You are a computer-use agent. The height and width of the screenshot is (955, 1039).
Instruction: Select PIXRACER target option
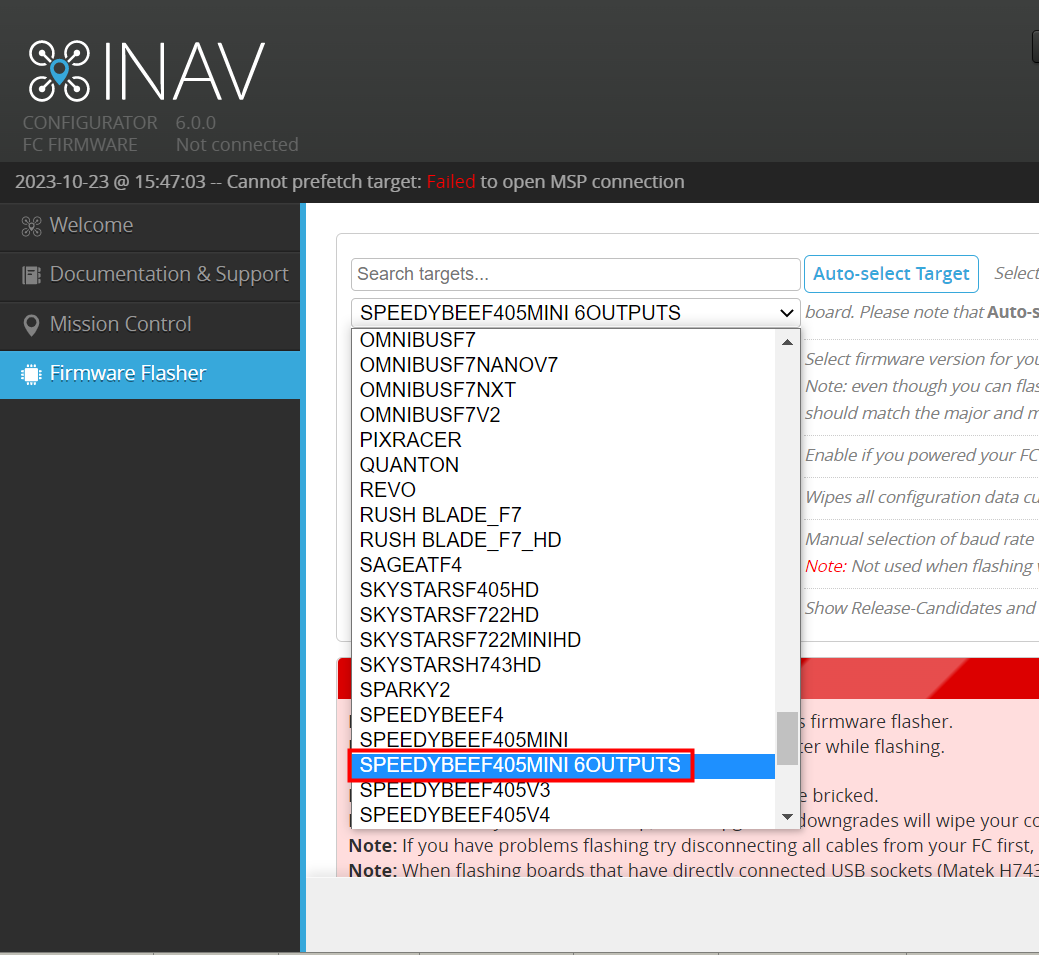564,440
